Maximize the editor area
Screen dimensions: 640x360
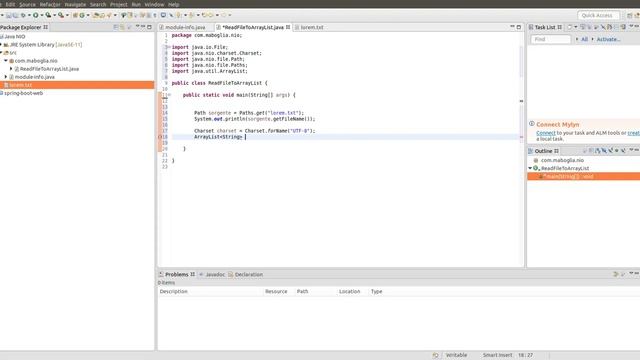click(x=519, y=27)
